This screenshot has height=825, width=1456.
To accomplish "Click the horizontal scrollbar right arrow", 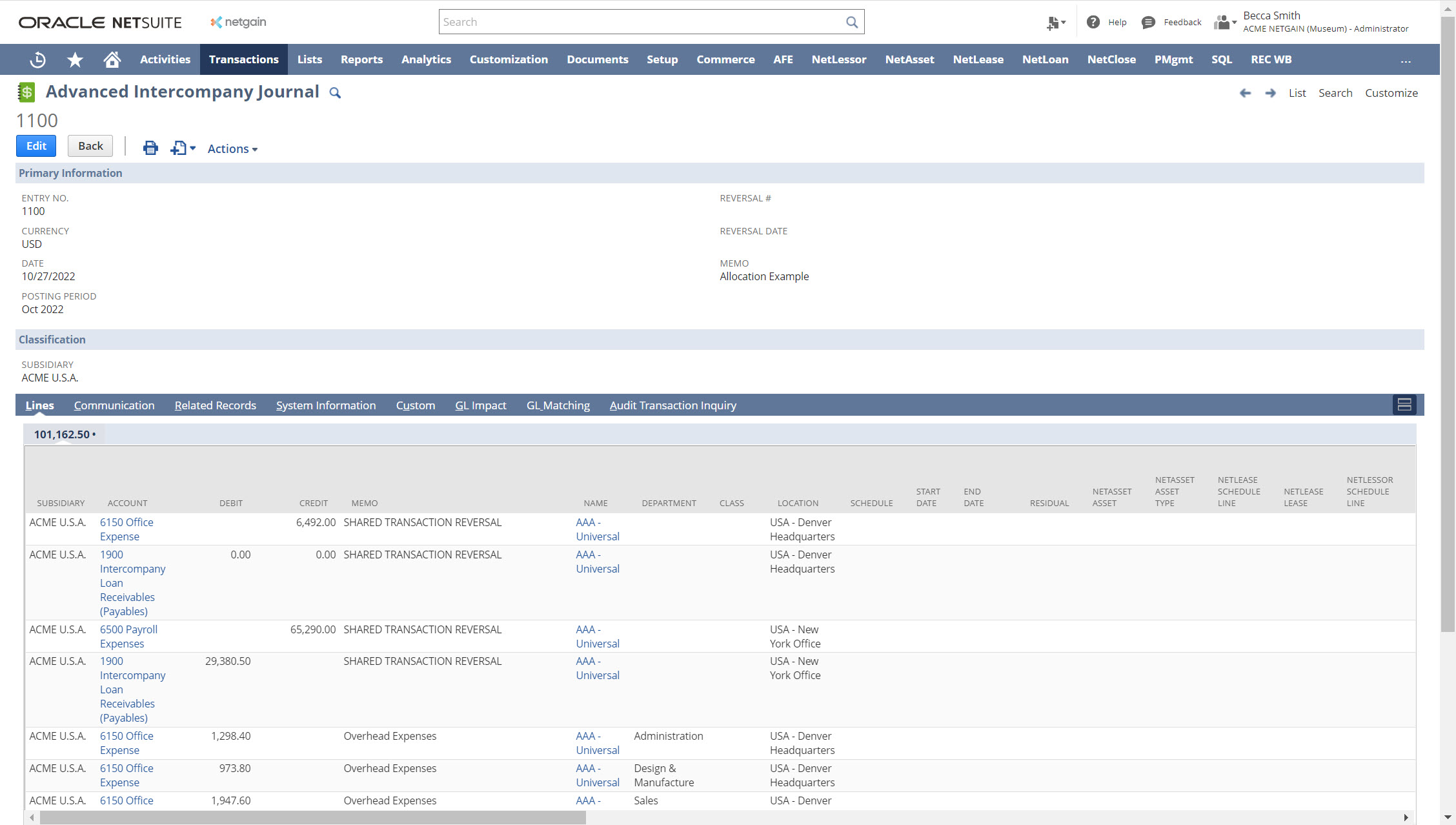I will click(x=1406, y=818).
